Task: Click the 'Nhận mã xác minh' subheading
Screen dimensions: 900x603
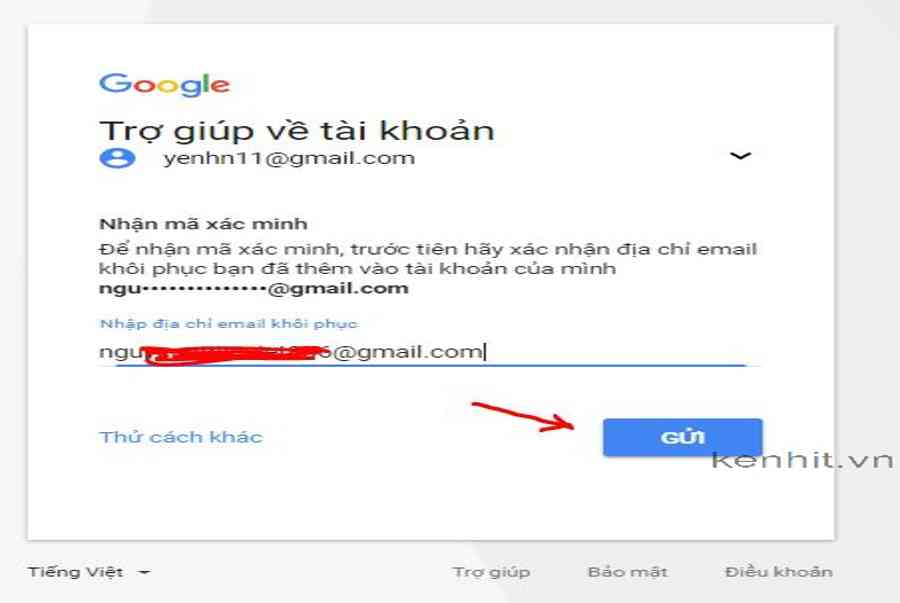Action: [203, 224]
